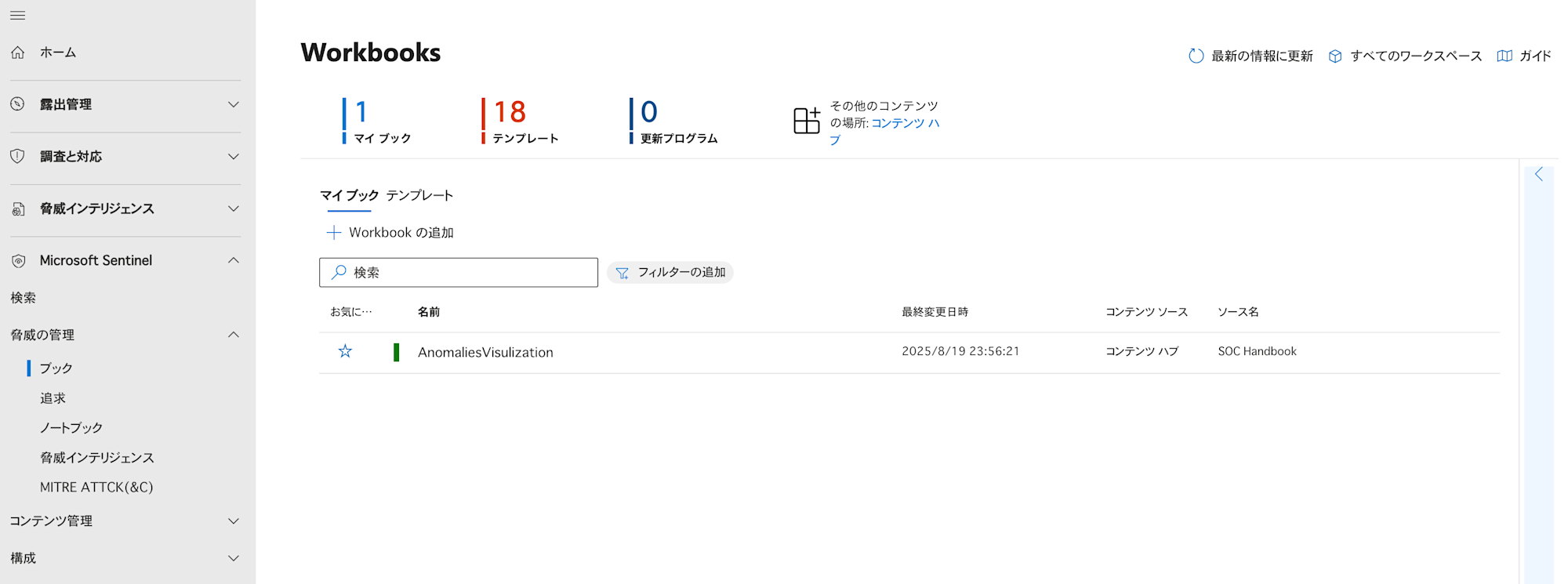Click the date 2025/8/19 23:56:21 cell

point(960,351)
